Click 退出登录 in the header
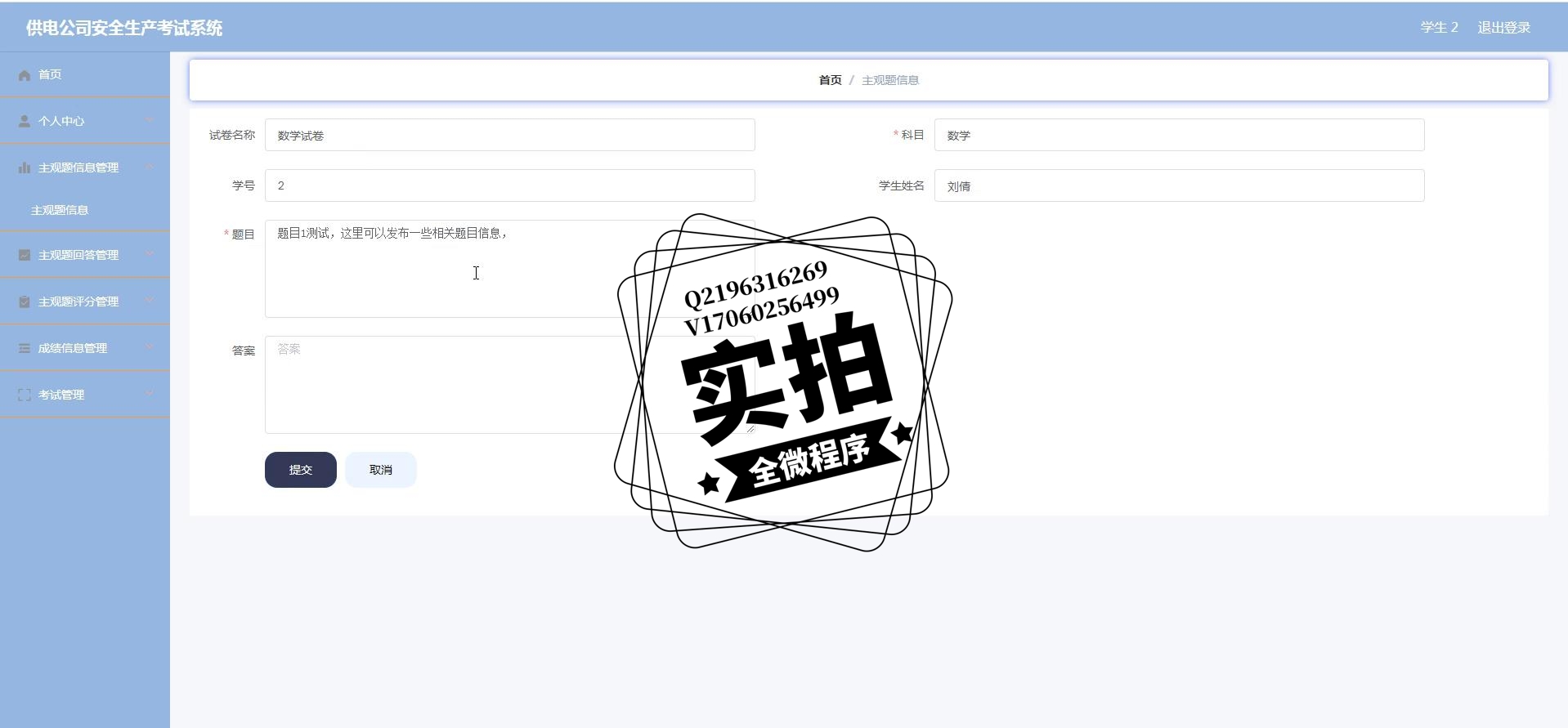Screen dimensions: 1568x728 (x=1504, y=27)
